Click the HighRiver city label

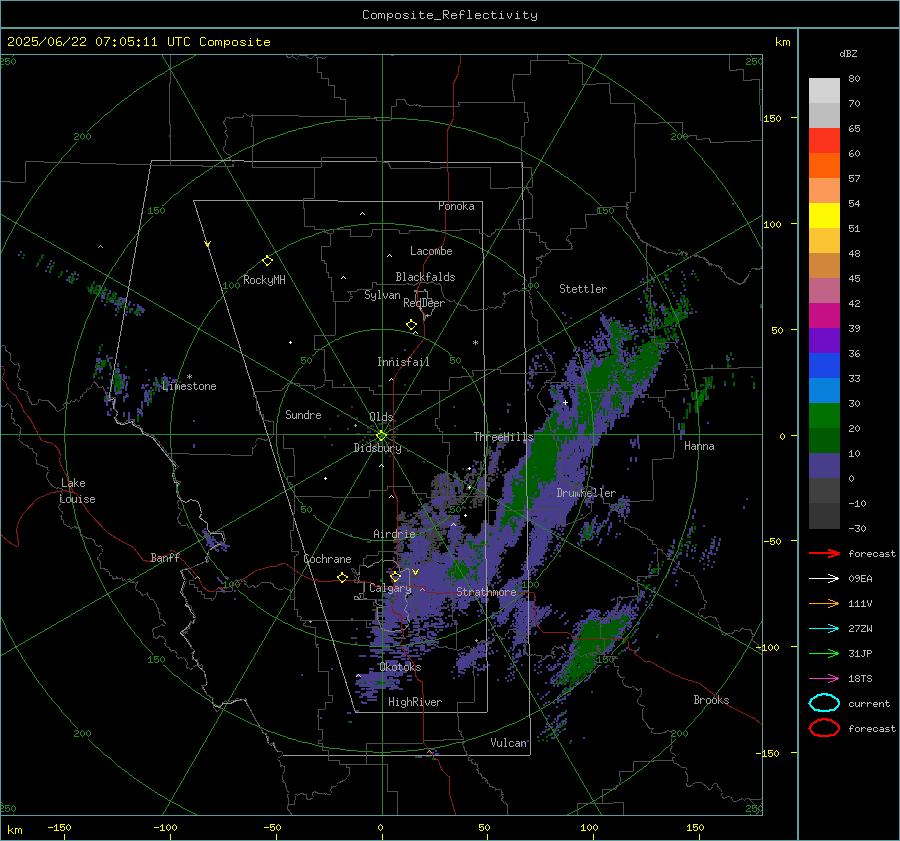(415, 702)
